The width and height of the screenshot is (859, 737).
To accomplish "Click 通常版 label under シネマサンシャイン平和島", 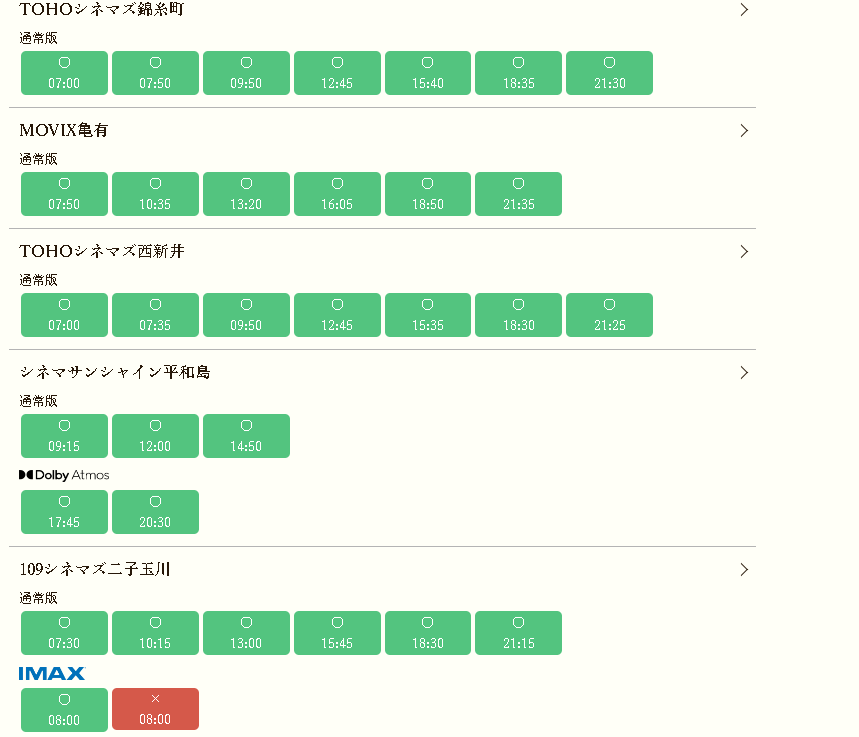I will tap(38, 401).
